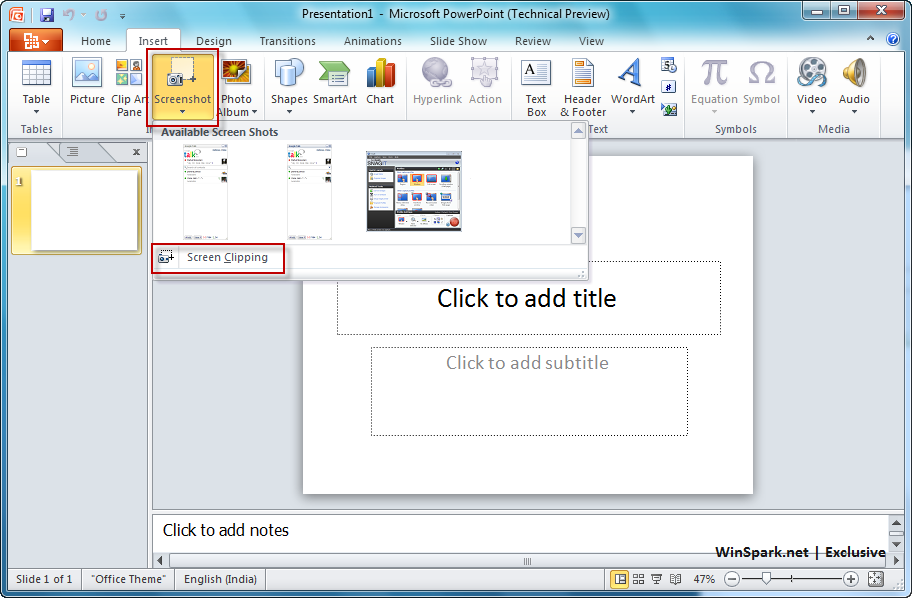Click Slide 1 of 1 indicator

click(44, 579)
